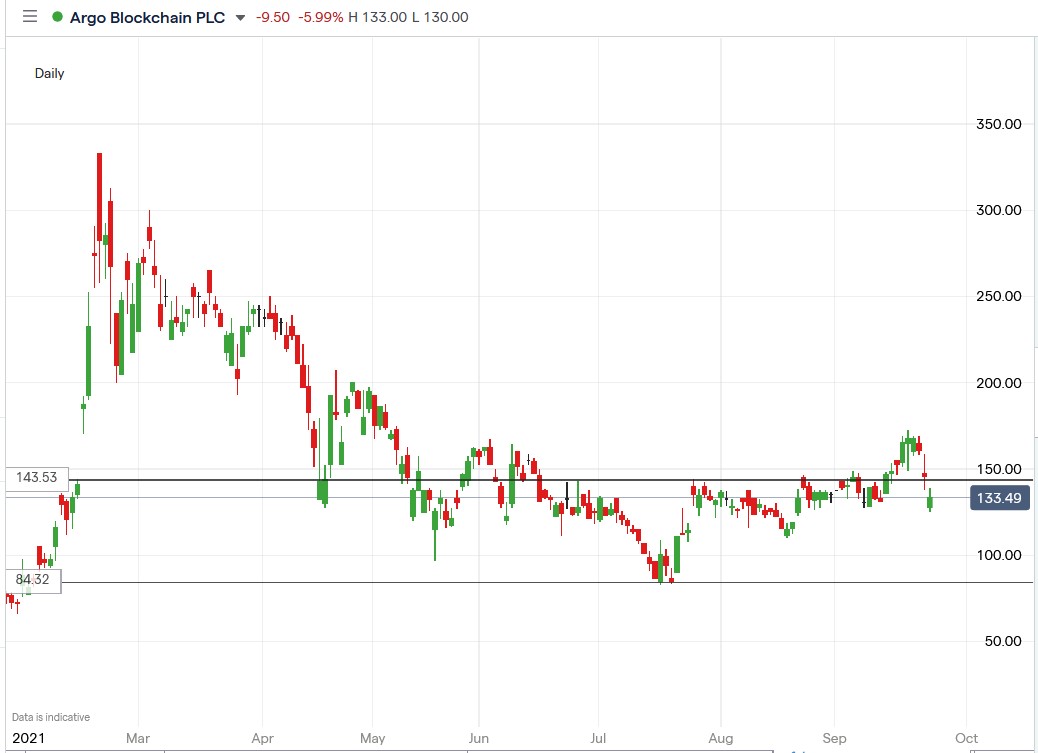Click the L 130.00 low value
The image size is (1038, 753).
tap(440, 17)
